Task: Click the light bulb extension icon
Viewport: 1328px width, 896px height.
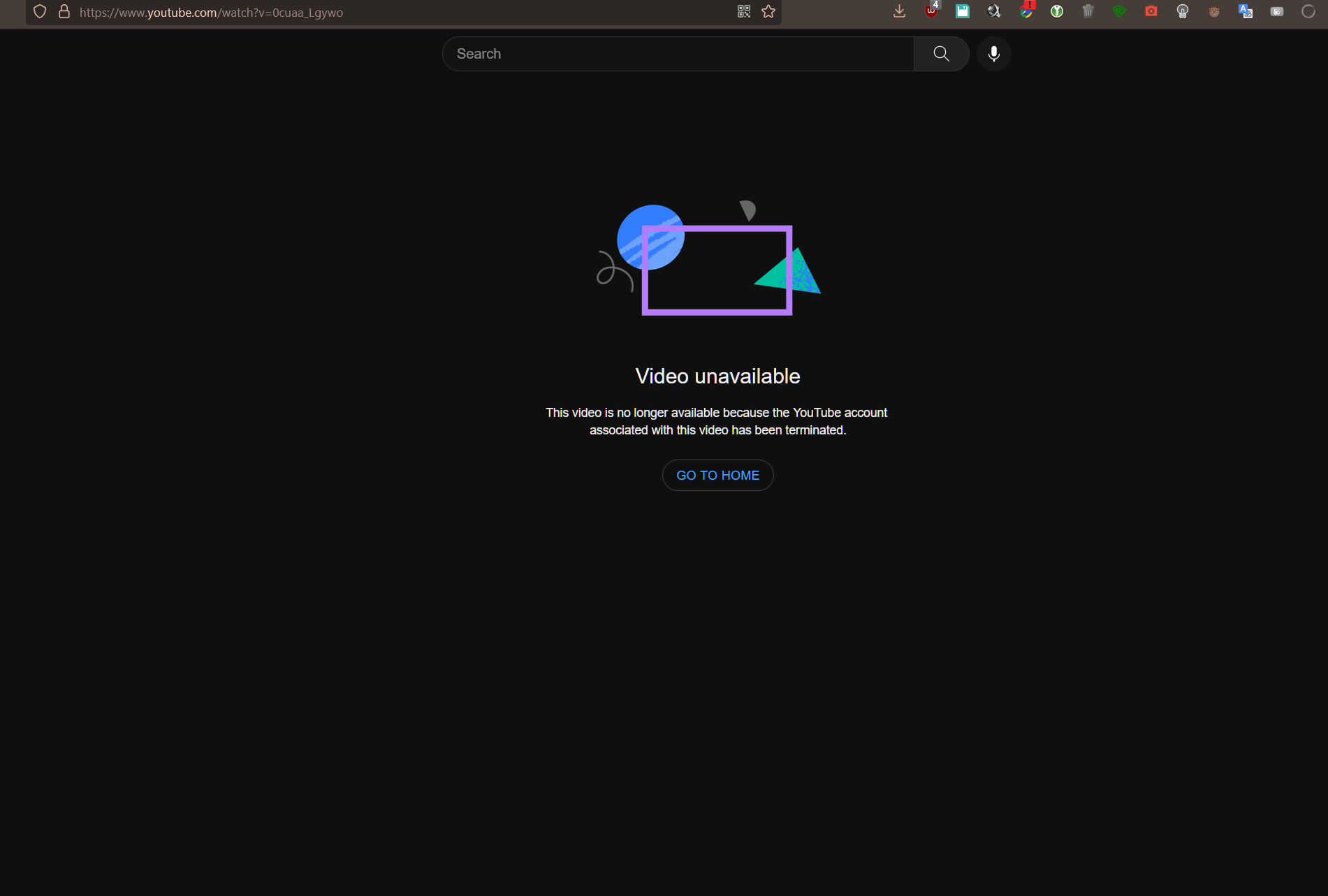Action: click(x=1183, y=11)
